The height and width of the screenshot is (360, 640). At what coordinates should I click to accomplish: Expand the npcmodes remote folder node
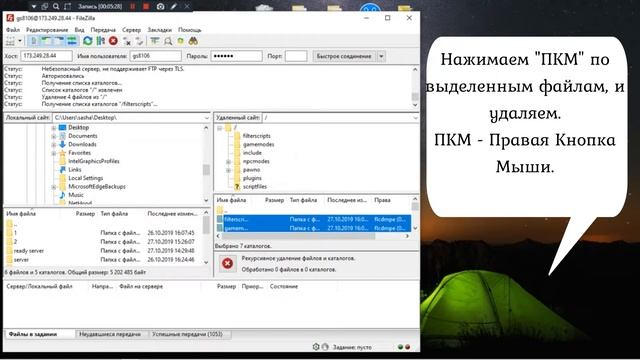[229, 162]
